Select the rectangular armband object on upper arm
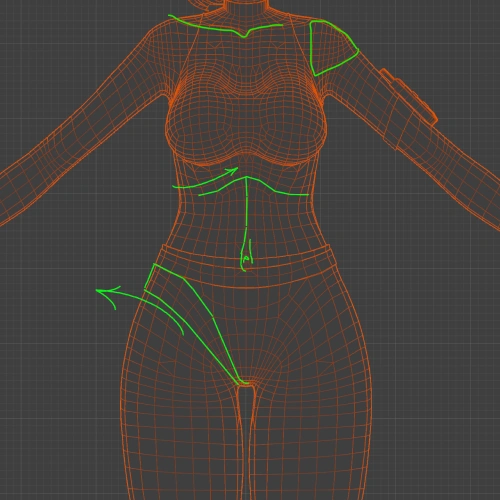Viewport: 500px width, 500px height. click(409, 97)
